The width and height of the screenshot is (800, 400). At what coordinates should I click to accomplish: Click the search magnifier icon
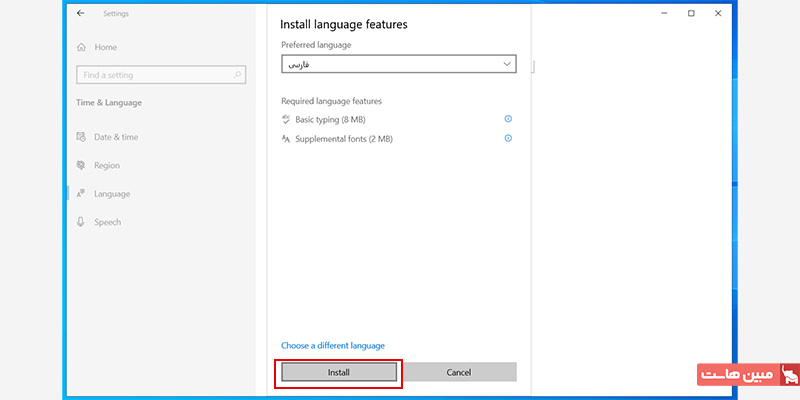(x=237, y=75)
